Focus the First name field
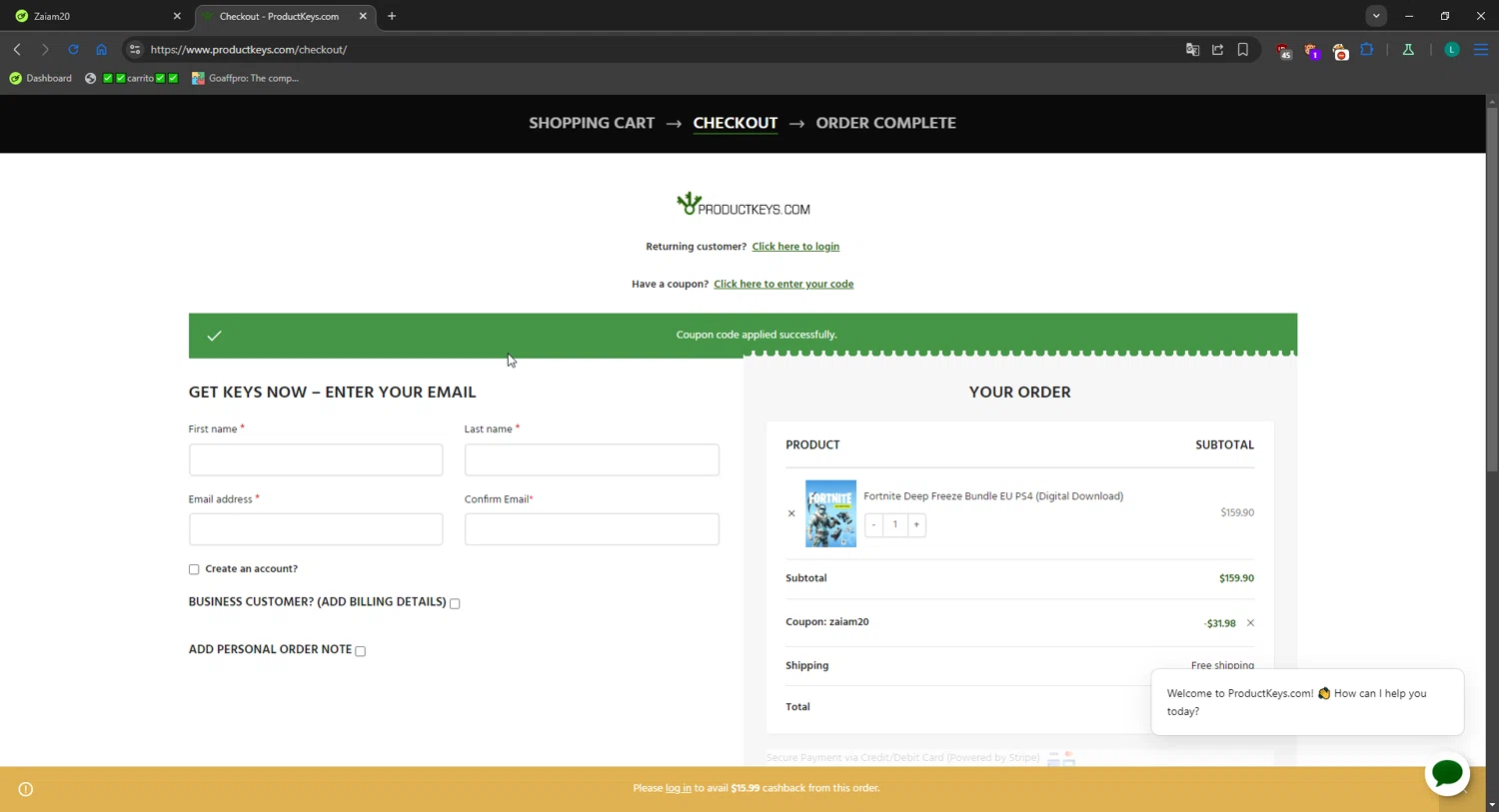Image resolution: width=1499 pixels, height=812 pixels. click(316, 459)
